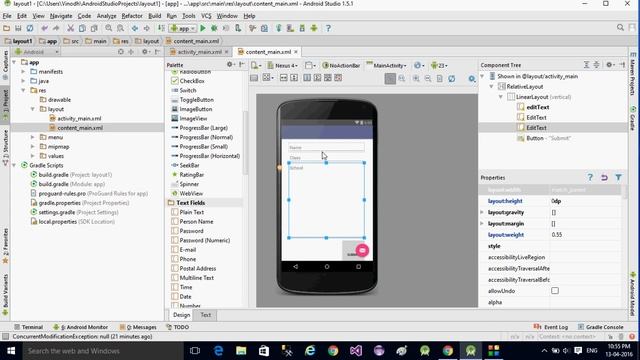Collapse the res folder
Screen dimensions: 640x360
23,90
